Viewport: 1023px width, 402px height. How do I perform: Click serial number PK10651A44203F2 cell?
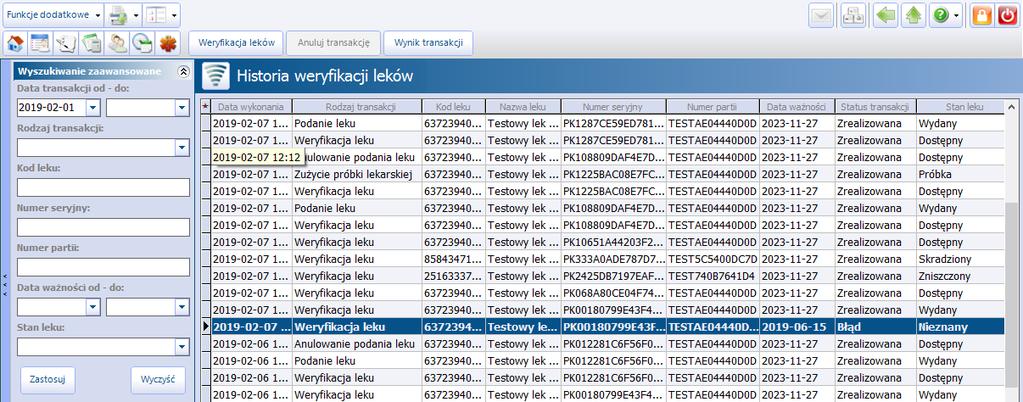[x=613, y=242]
